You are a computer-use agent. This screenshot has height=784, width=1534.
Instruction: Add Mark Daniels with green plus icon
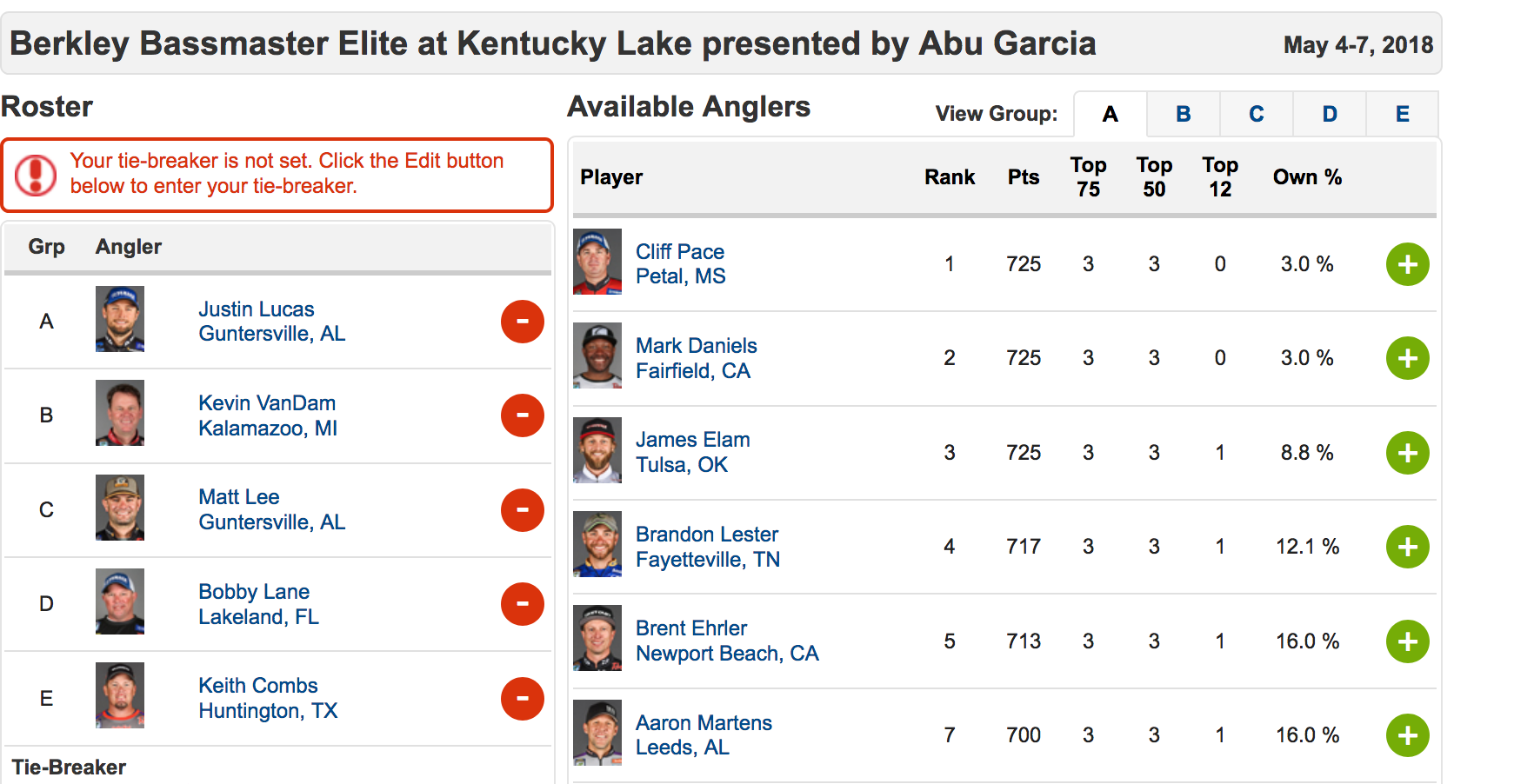1407,358
